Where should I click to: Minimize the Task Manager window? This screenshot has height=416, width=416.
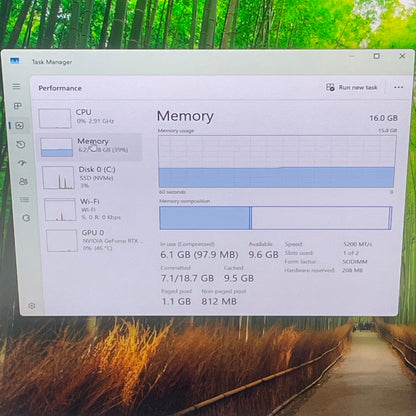[351, 57]
